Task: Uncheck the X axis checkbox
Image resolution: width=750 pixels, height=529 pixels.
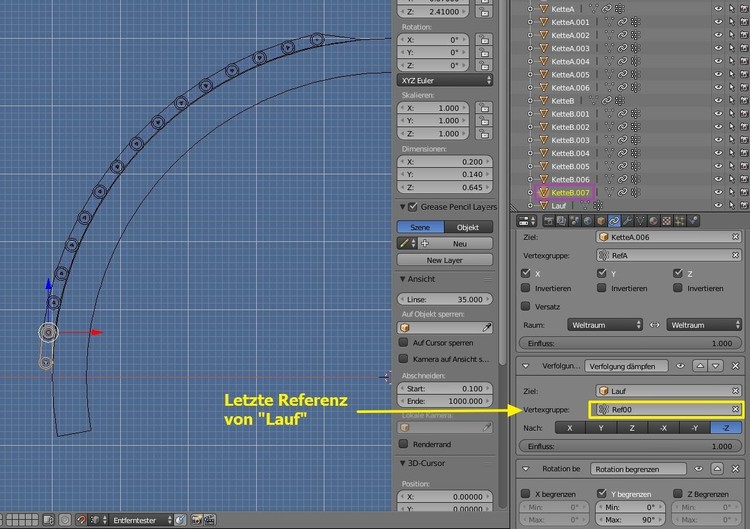Action: [x=526, y=273]
